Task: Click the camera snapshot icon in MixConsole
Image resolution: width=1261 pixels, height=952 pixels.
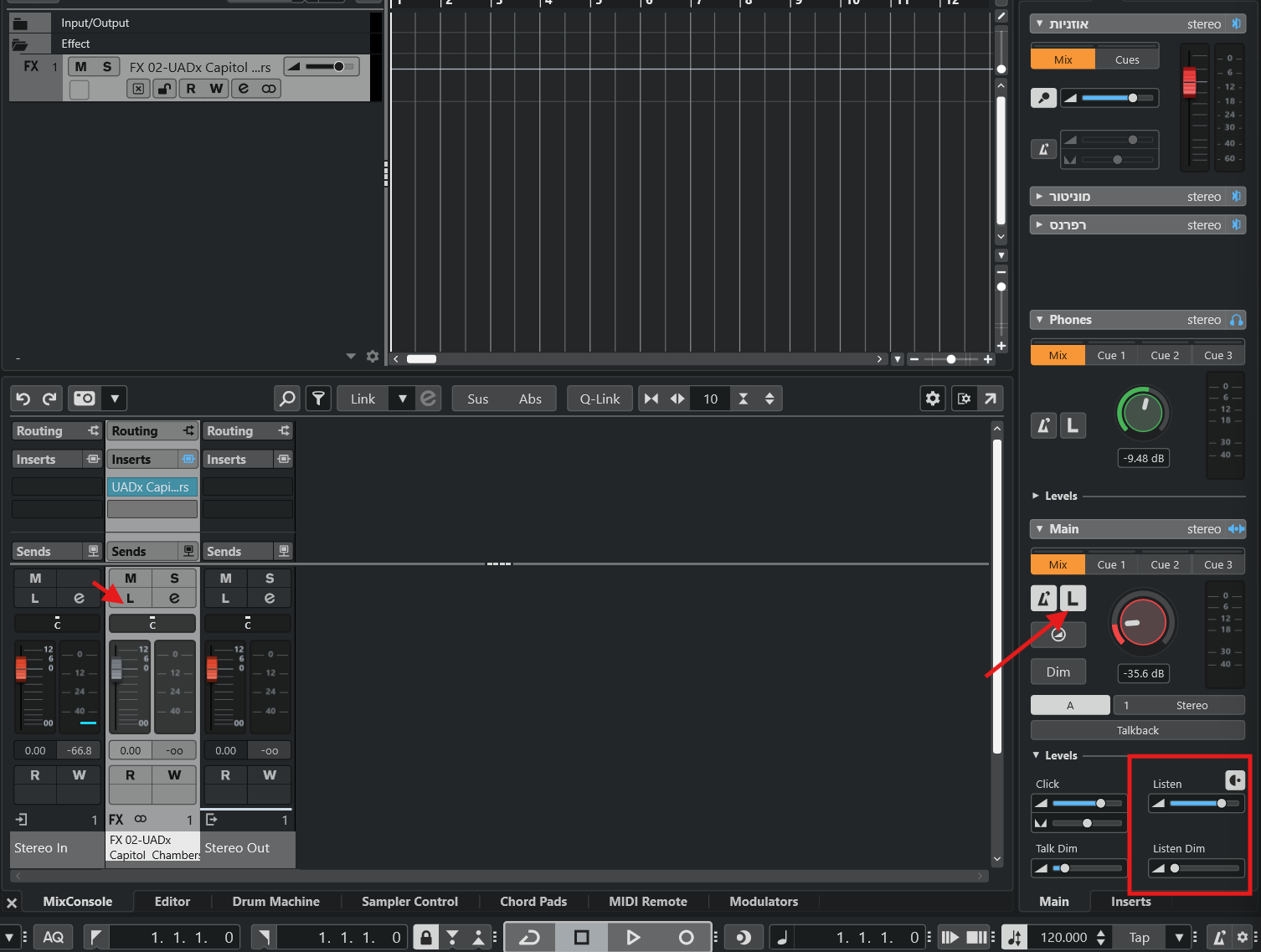Action: [85, 399]
